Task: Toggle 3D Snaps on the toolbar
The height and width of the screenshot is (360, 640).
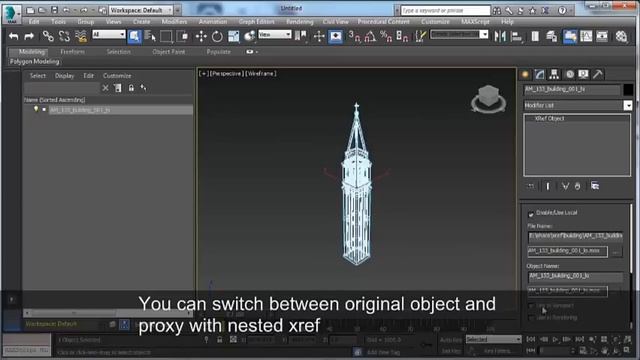Action: pos(355,36)
